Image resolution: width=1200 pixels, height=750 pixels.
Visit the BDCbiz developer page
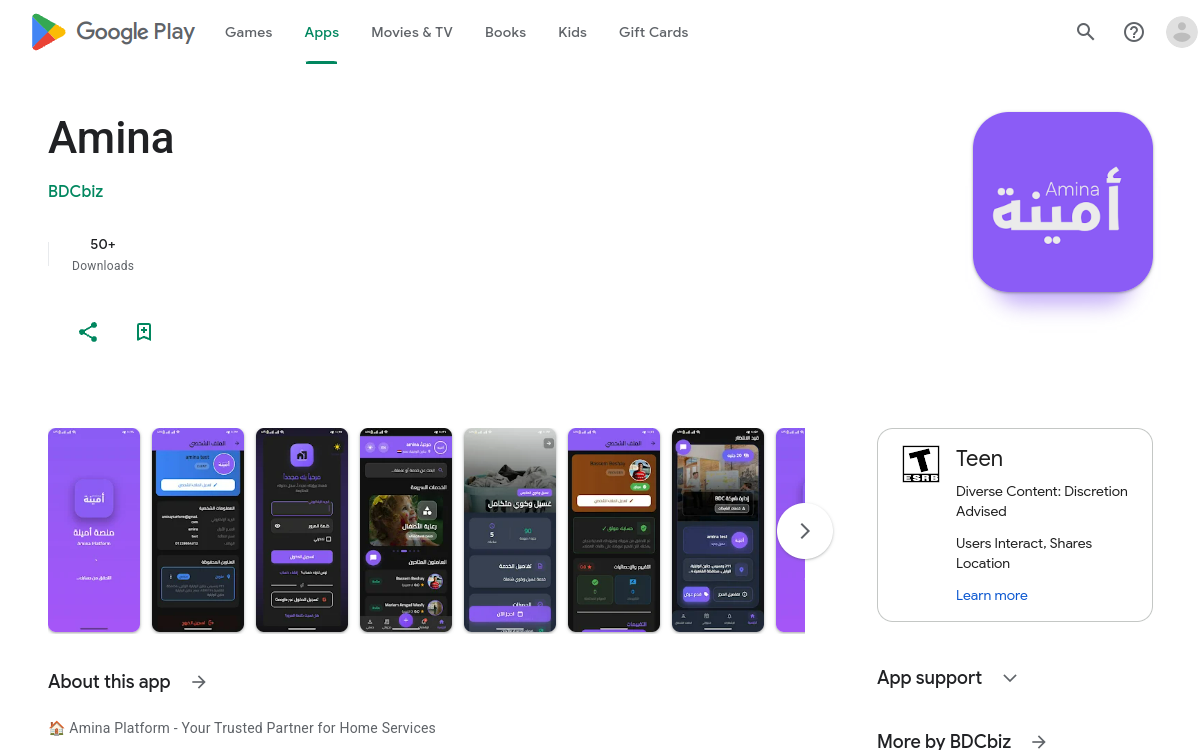coord(76,191)
